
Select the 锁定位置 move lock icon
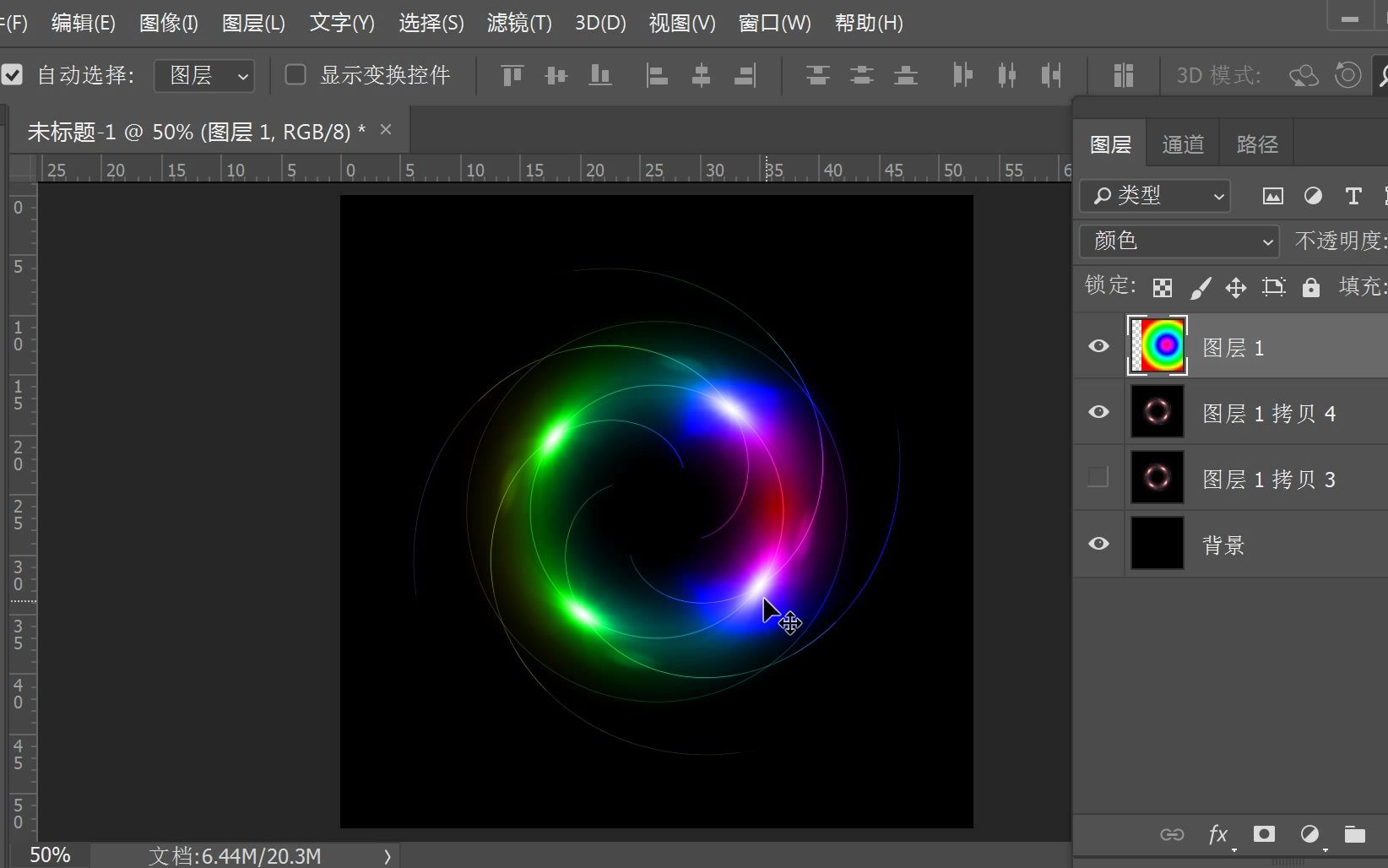(1235, 287)
